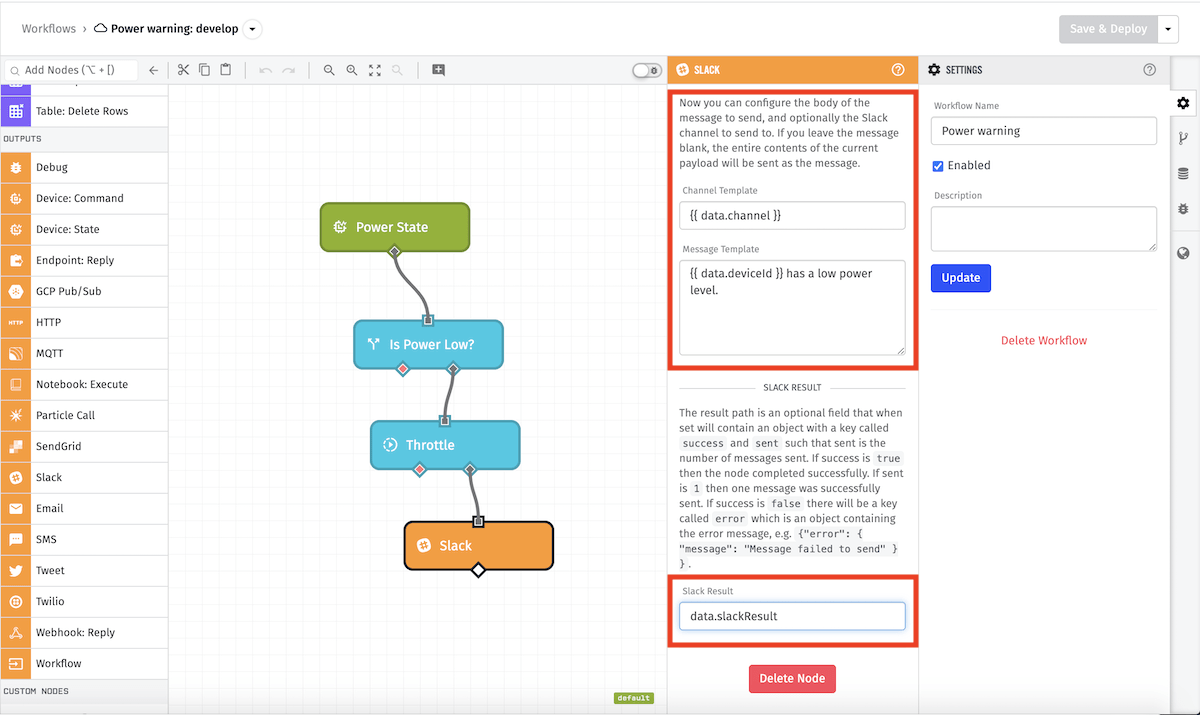This screenshot has width=1200, height=715.
Task: Select the MQTT palette node
Action: point(84,353)
